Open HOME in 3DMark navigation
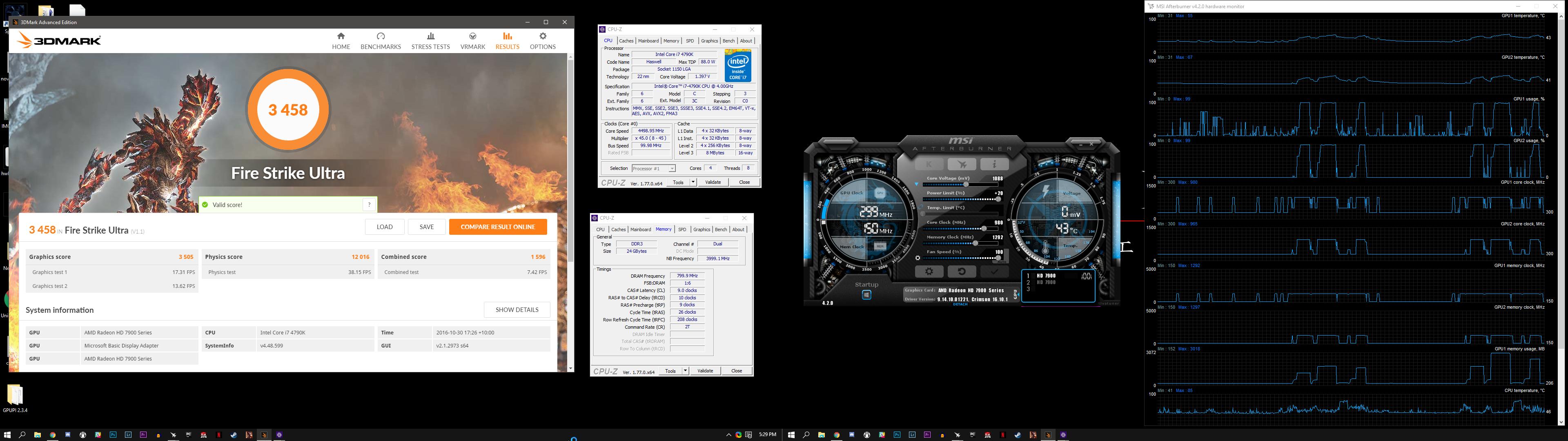The image size is (1568, 441). click(341, 41)
